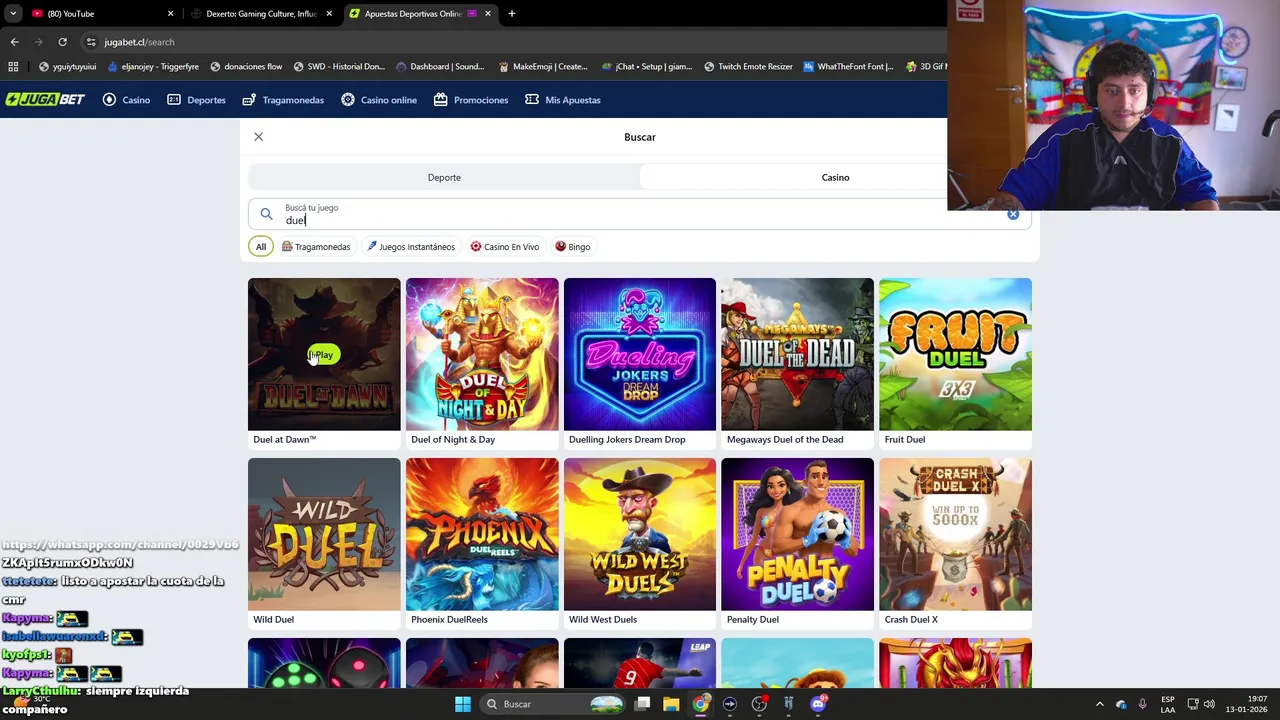The height and width of the screenshot is (720, 1280).
Task: Reload the page
Action: [x=62, y=42]
